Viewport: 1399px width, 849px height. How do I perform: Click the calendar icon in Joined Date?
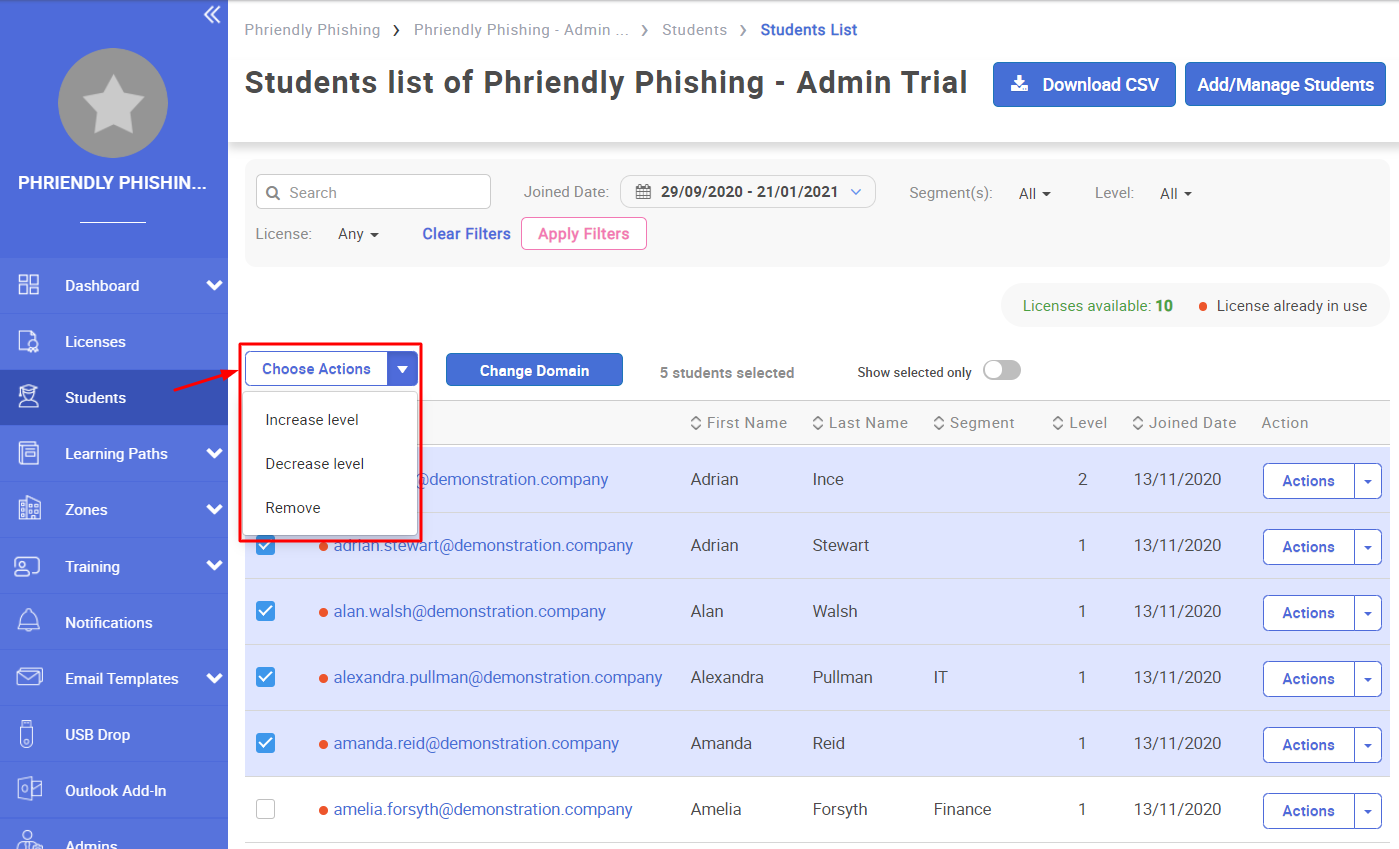tap(644, 192)
